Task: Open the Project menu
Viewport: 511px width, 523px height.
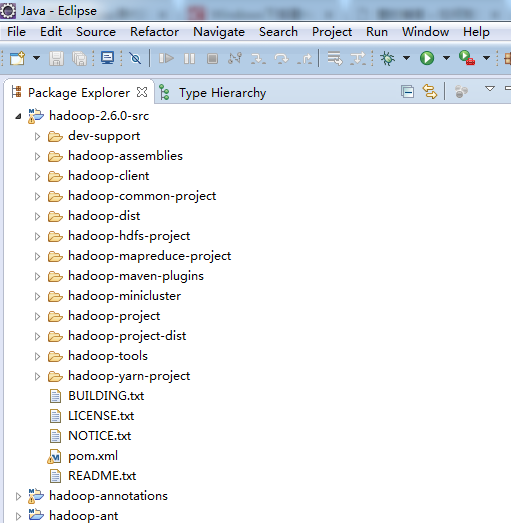Action: click(x=332, y=32)
